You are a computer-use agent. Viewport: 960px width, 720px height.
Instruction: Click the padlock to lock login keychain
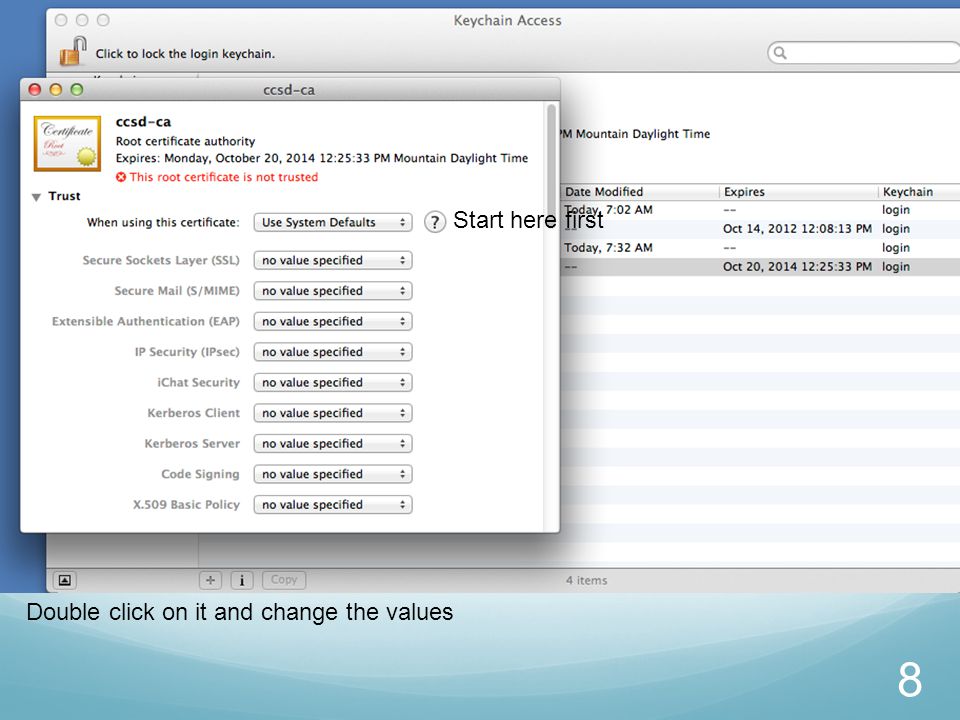click(x=73, y=50)
